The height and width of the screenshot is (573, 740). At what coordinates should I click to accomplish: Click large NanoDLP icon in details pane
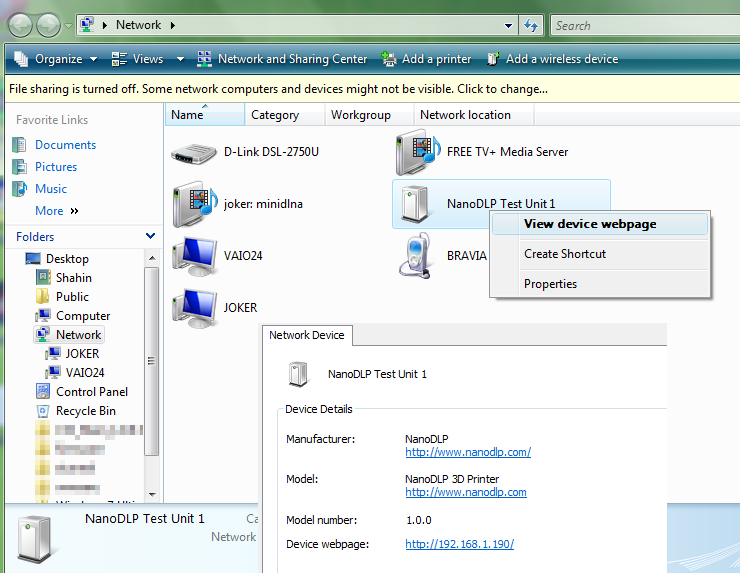point(35,539)
